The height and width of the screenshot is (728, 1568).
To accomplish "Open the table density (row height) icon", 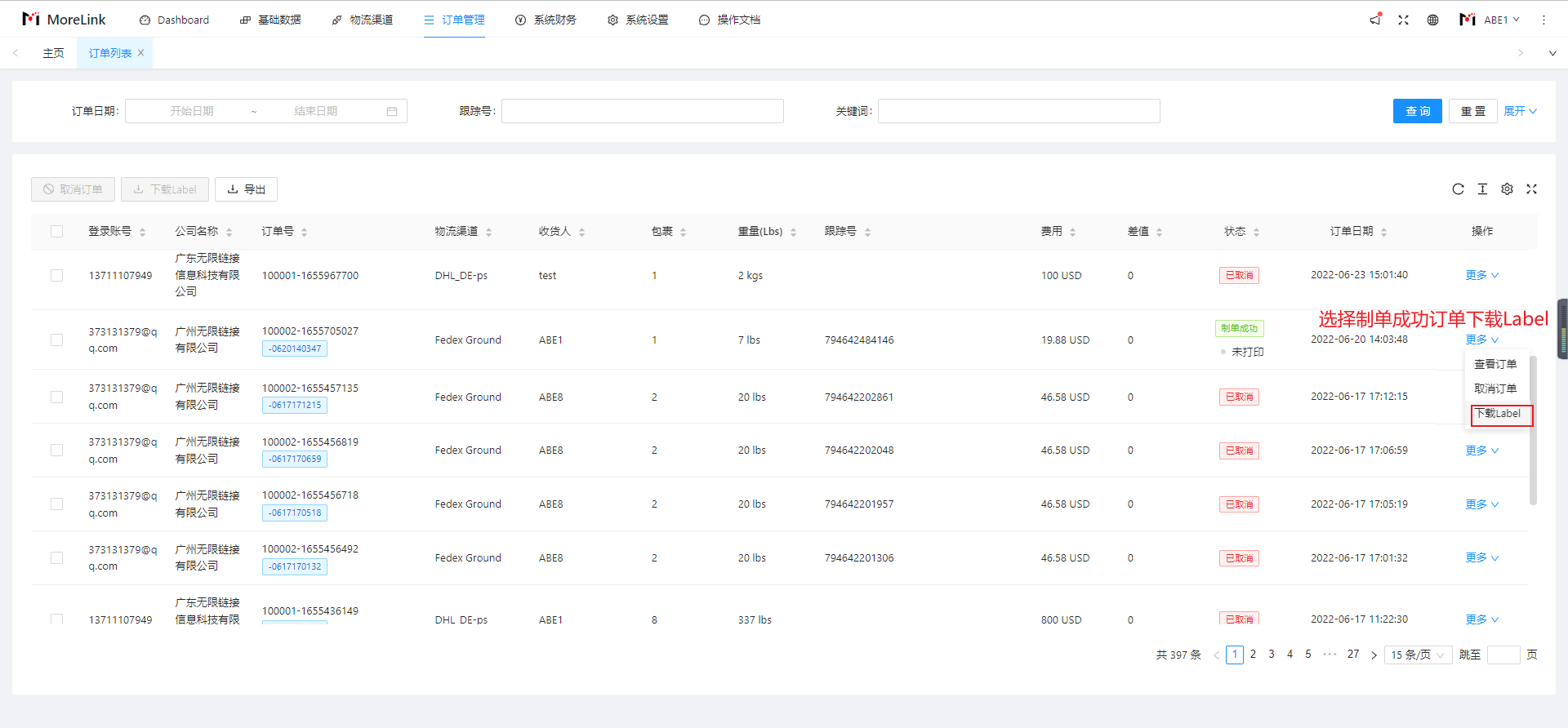I will tap(1482, 189).
